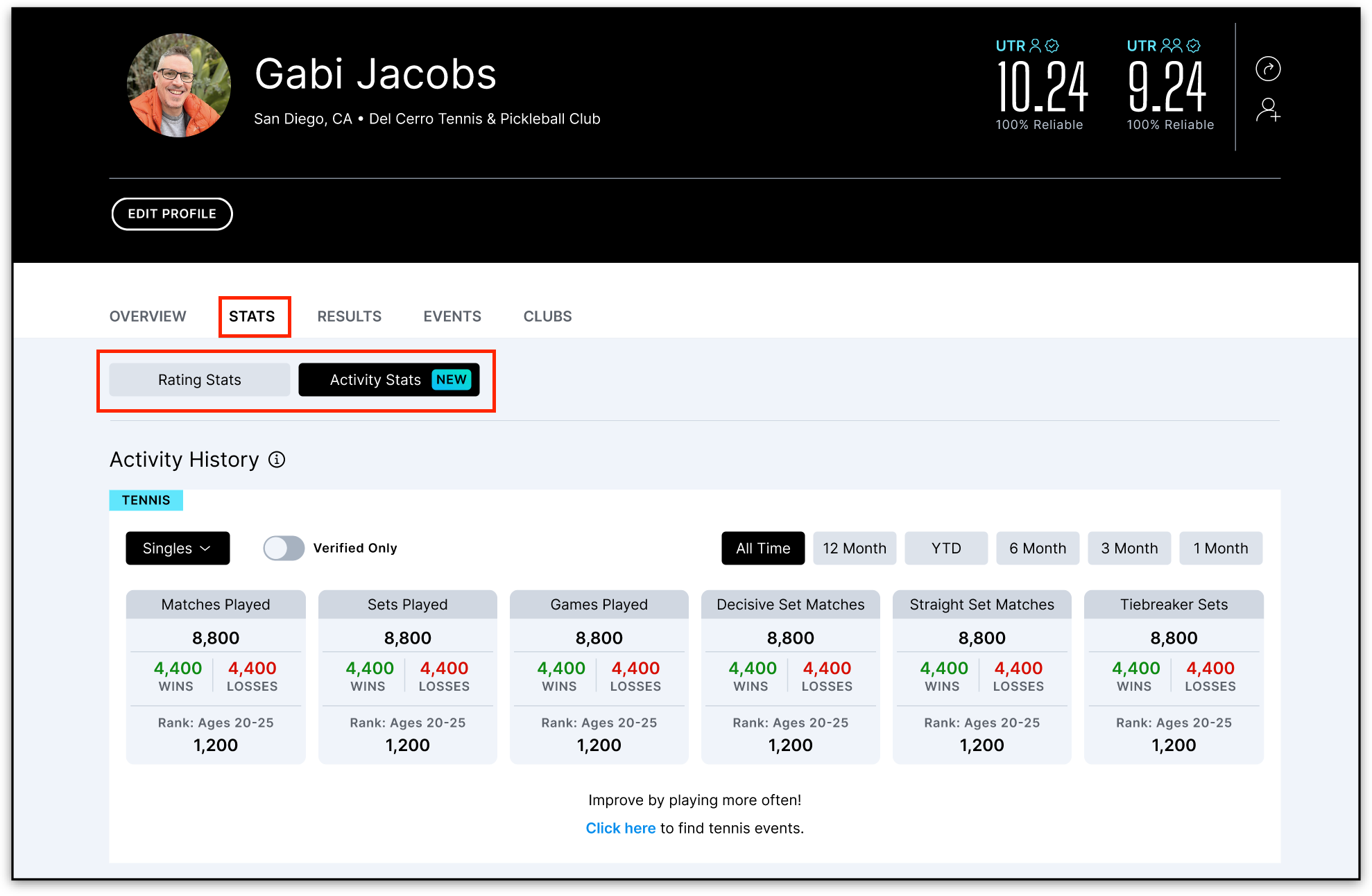
Task: Open the Overview tab
Action: point(148,316)
